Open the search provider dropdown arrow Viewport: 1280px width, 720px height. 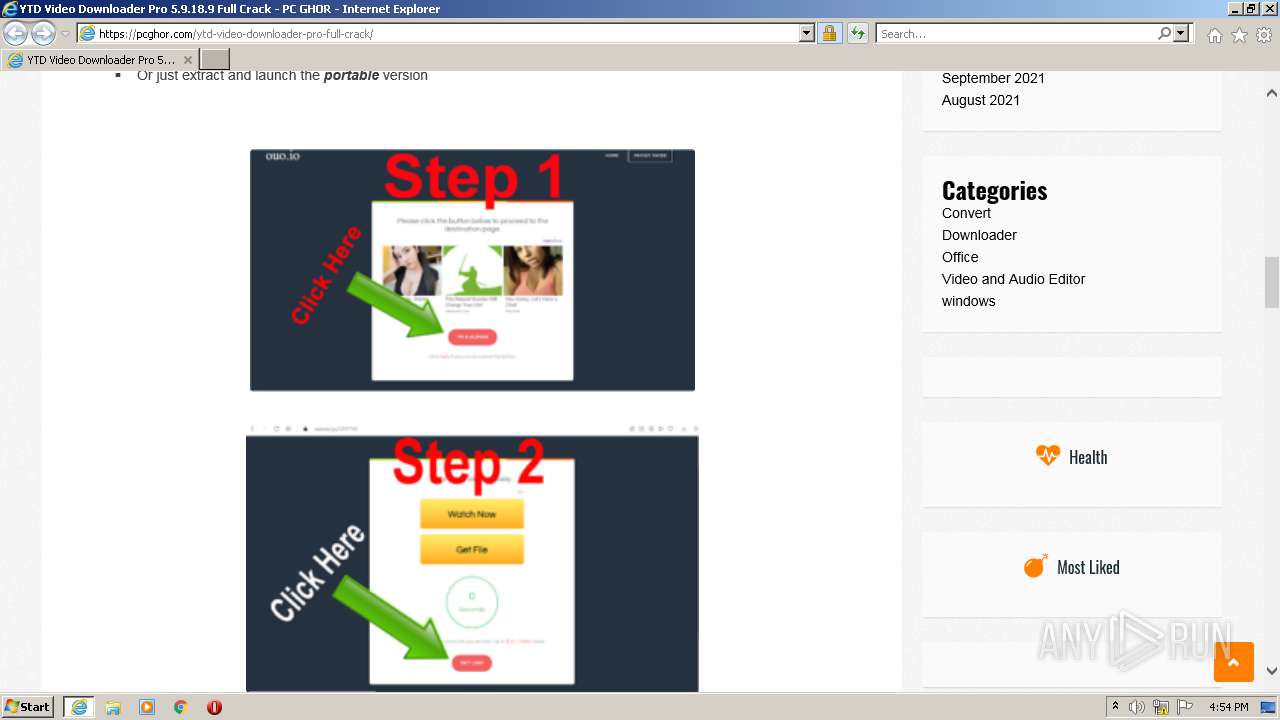pyautogui.click(x=1181, y=33)
